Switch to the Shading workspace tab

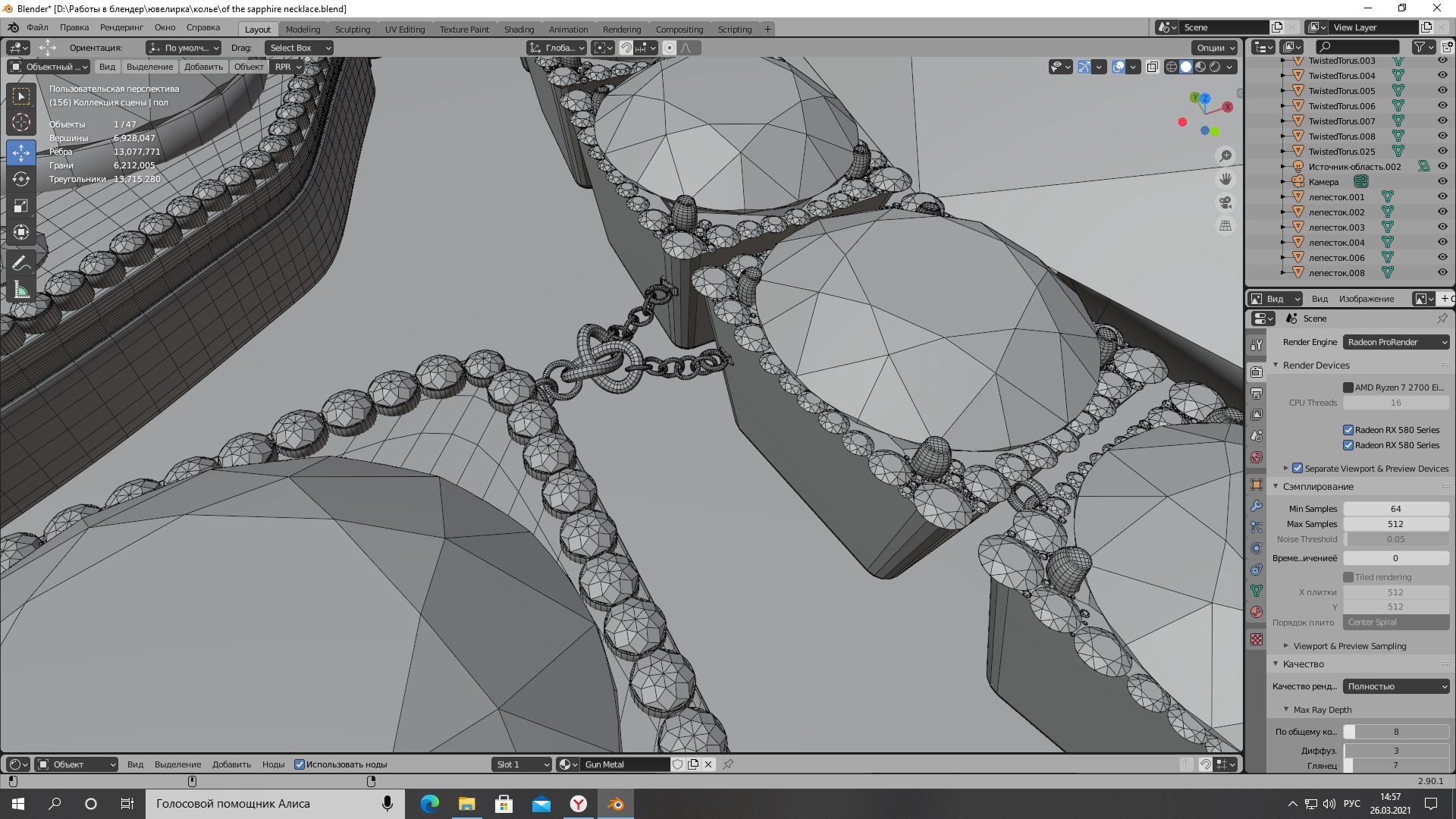click(x=519, y=30)
